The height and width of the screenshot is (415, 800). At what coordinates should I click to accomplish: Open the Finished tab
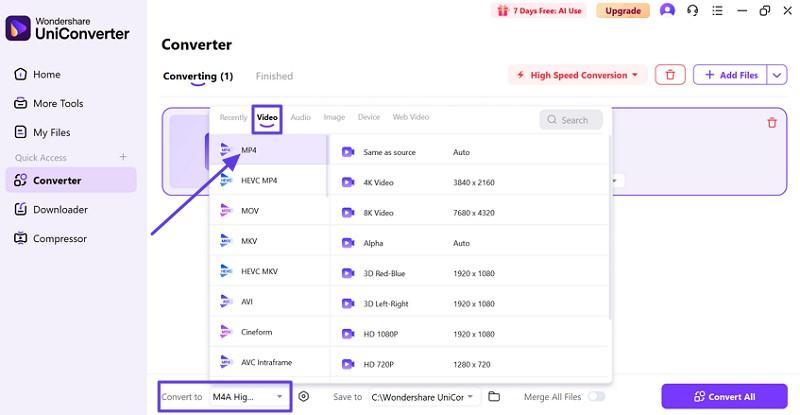click(274, 76)
